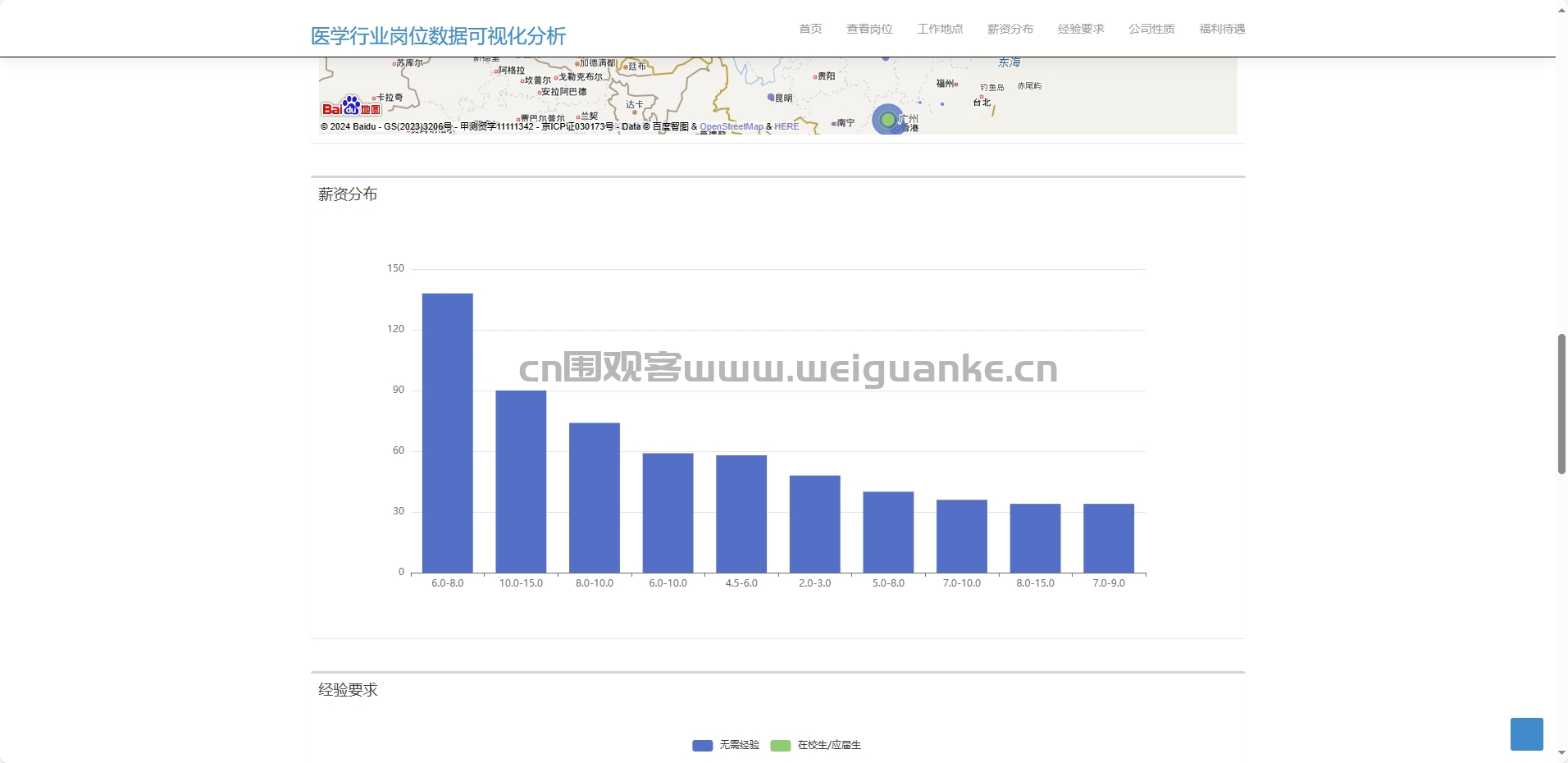Open 经验要求 nav link
This screenshot has width=1568, height=763.
click(1081, 29)
